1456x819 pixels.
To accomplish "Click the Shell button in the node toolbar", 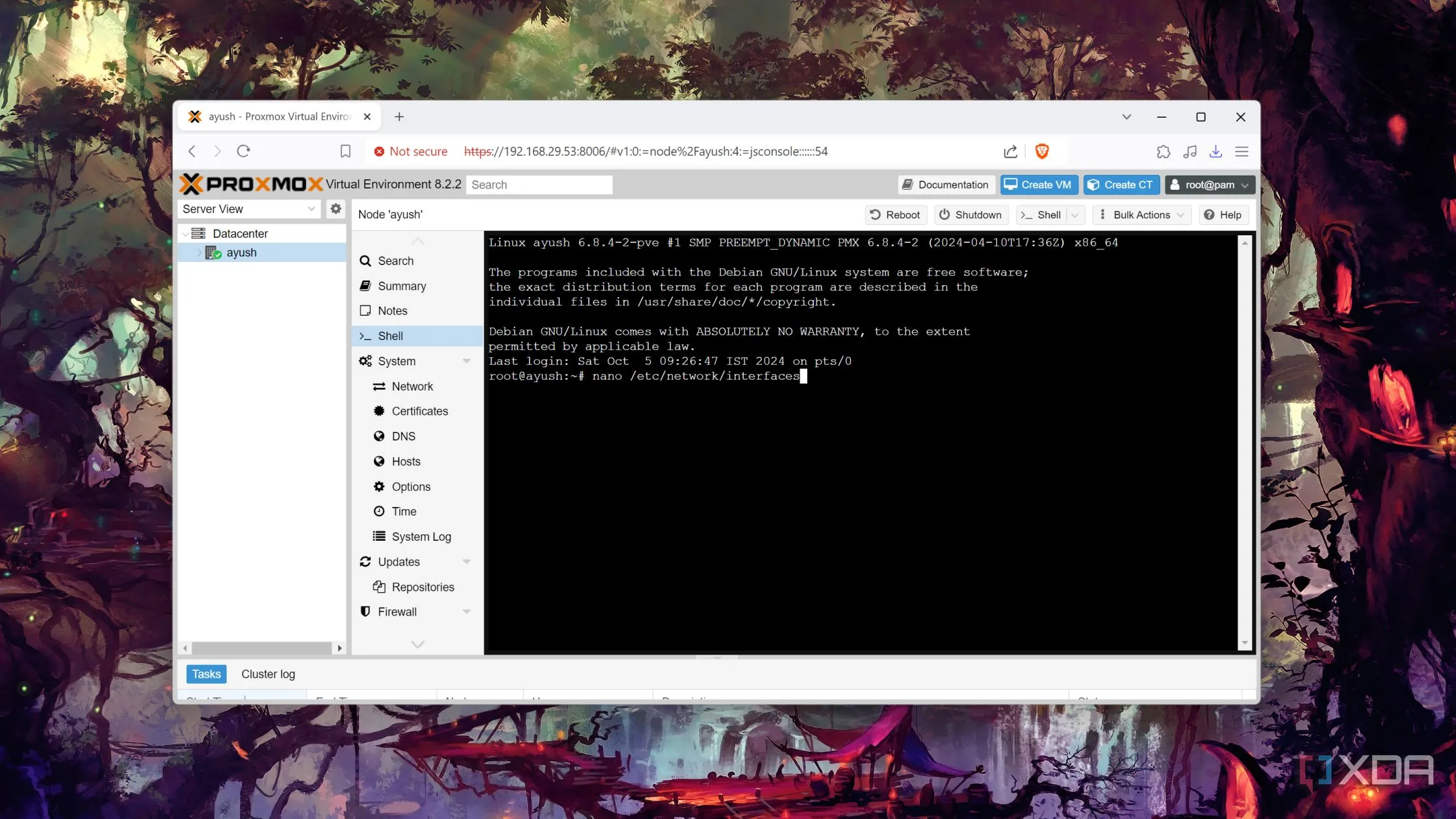I will click(x=1042, y=215).
